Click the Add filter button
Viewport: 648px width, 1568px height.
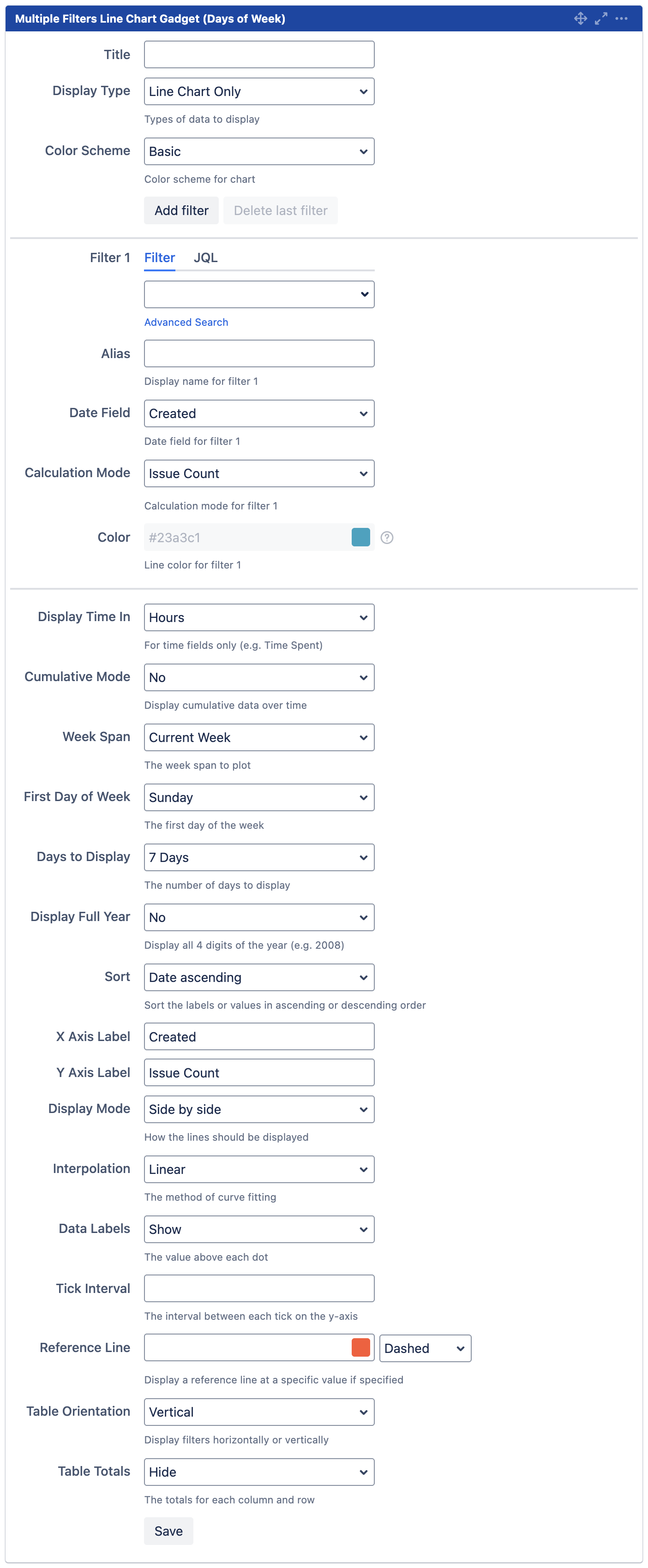[181, 210]
